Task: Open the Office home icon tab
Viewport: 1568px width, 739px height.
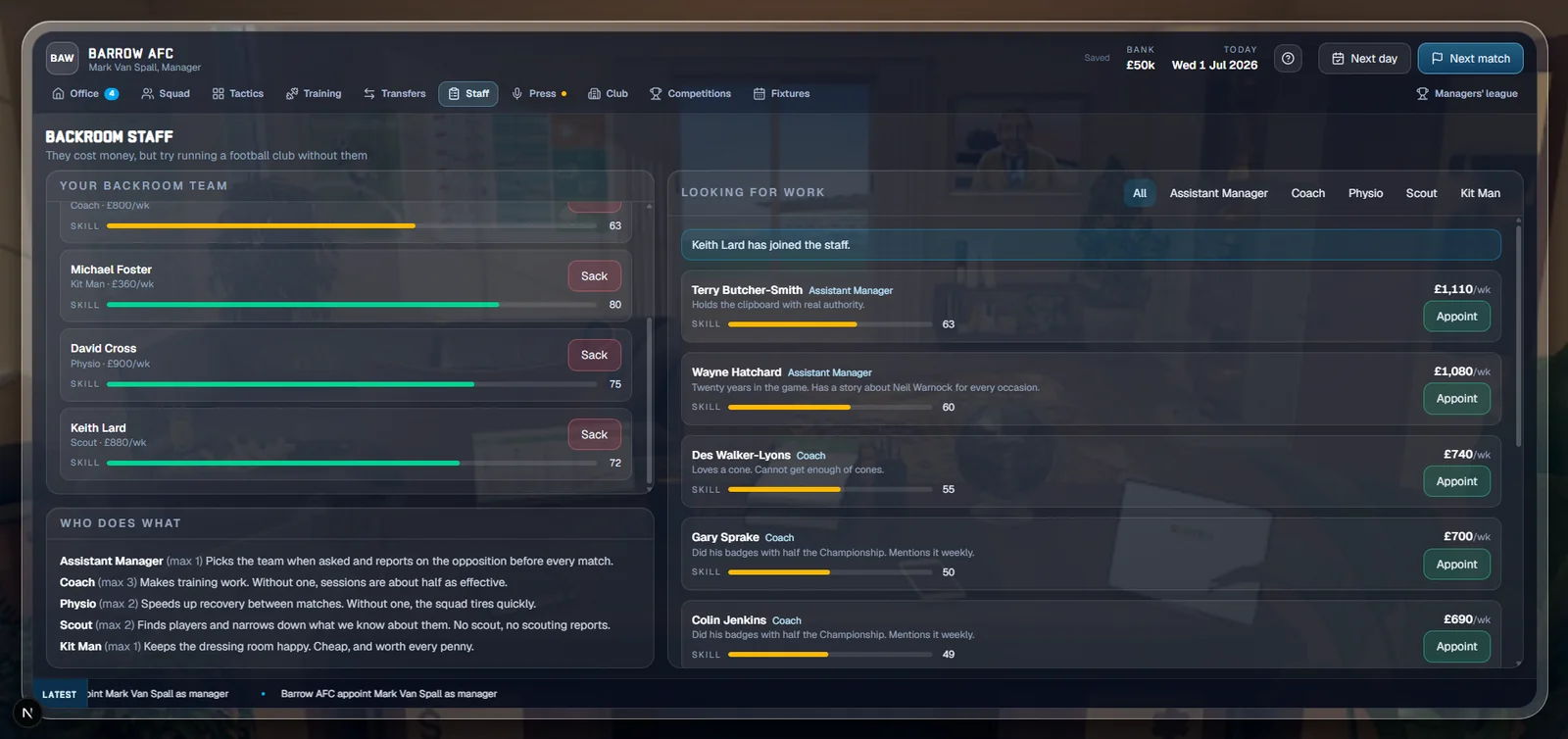Action: [85, 94]
